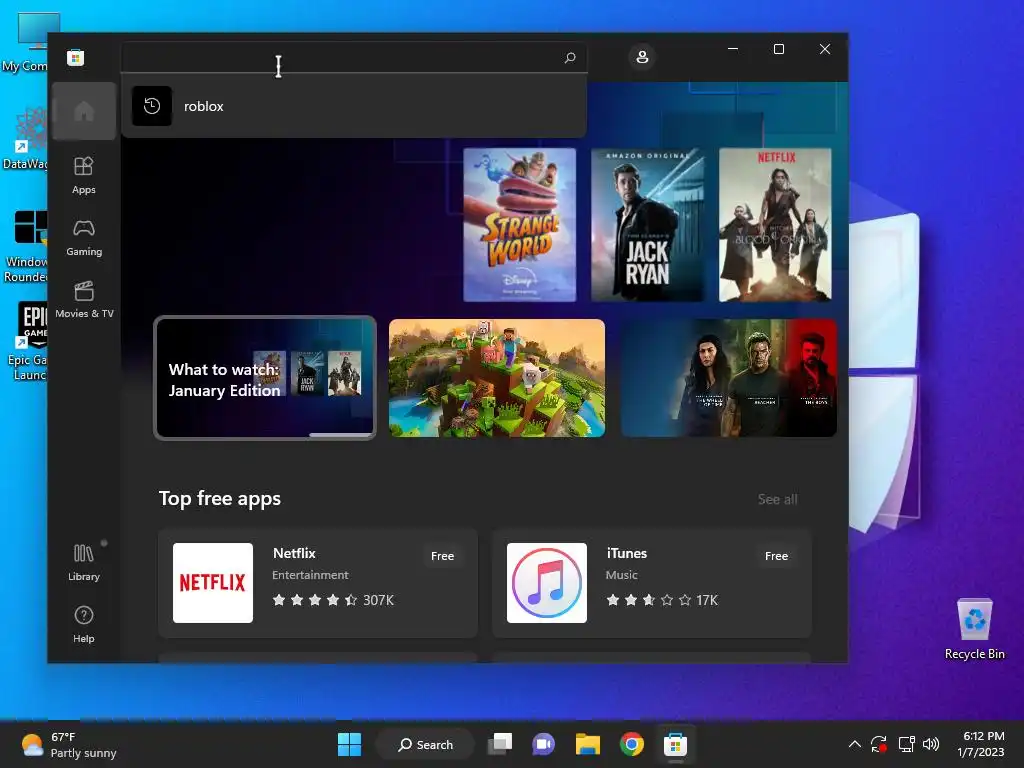Open the Gaming section in sidebar
This screenshot has height=768, width=1024.
pos(84,237)
